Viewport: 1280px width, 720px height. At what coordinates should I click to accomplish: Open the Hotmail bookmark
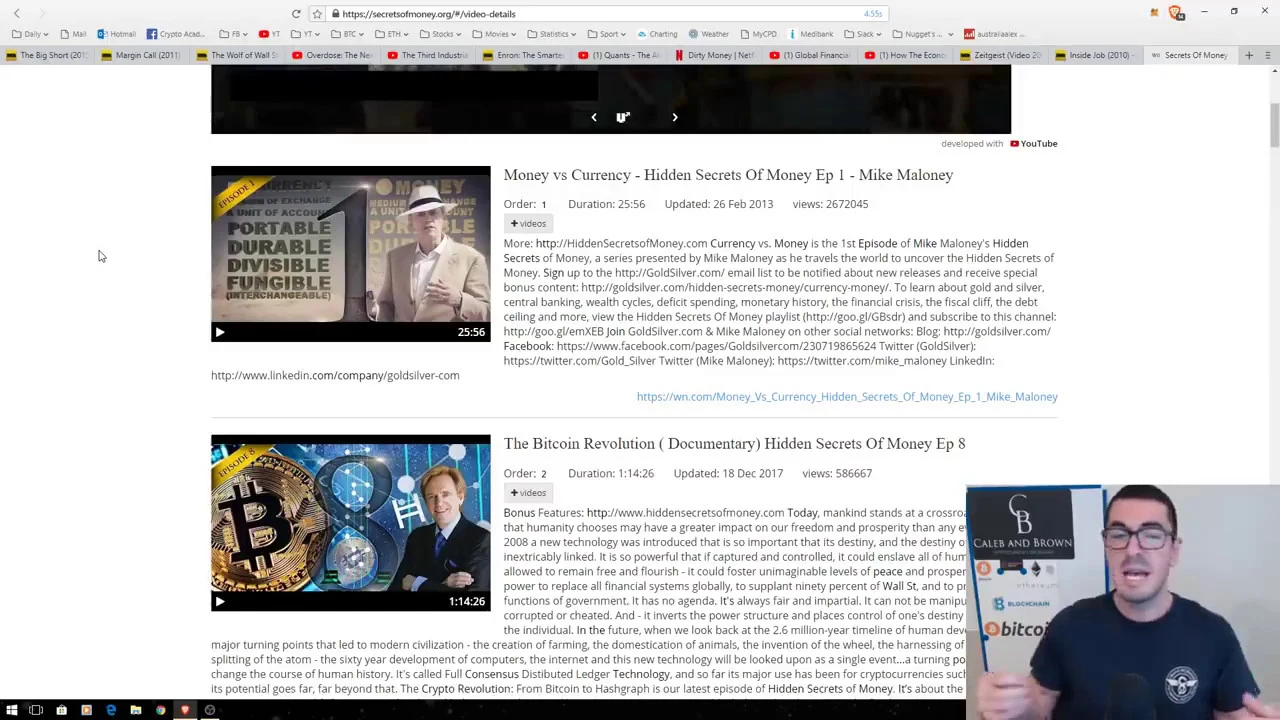(x=116, y=34)
